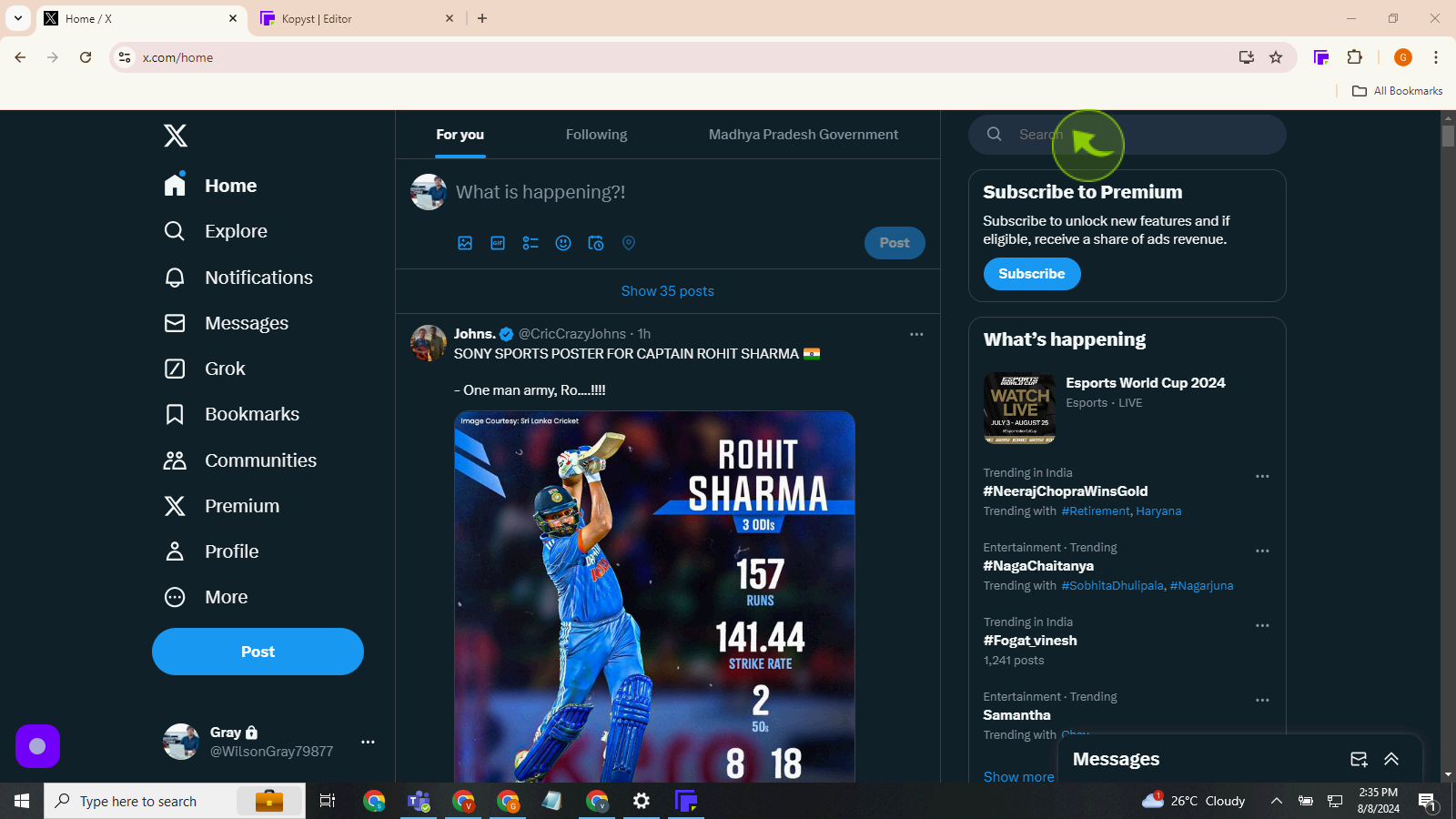Add a poll to the post
This screenshot has width=1456, height=819.
[531, 243]
